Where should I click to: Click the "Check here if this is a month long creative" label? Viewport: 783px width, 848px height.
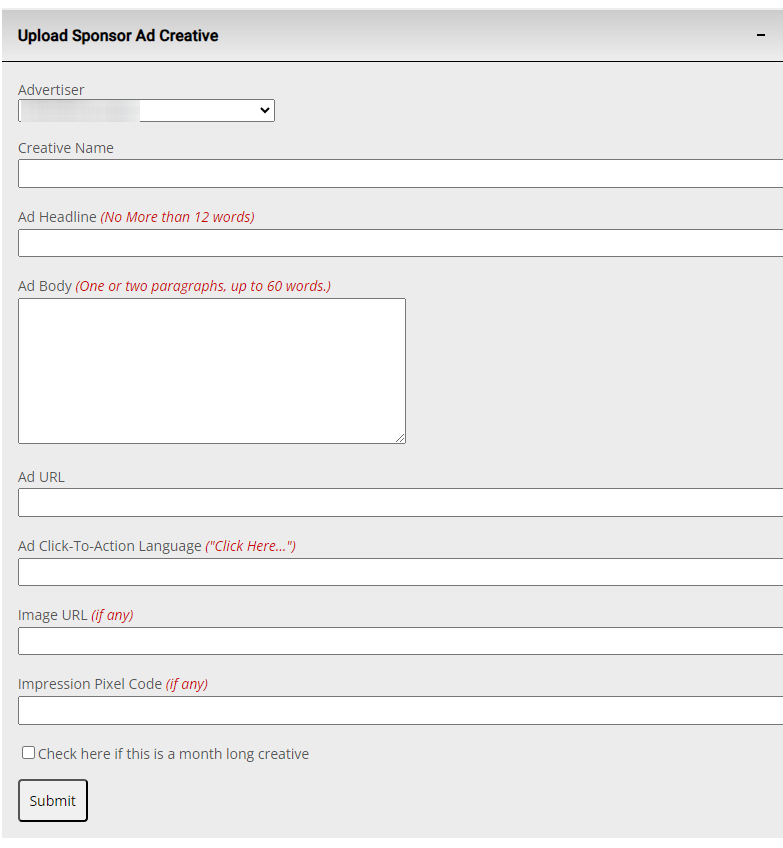click(173, 754)
